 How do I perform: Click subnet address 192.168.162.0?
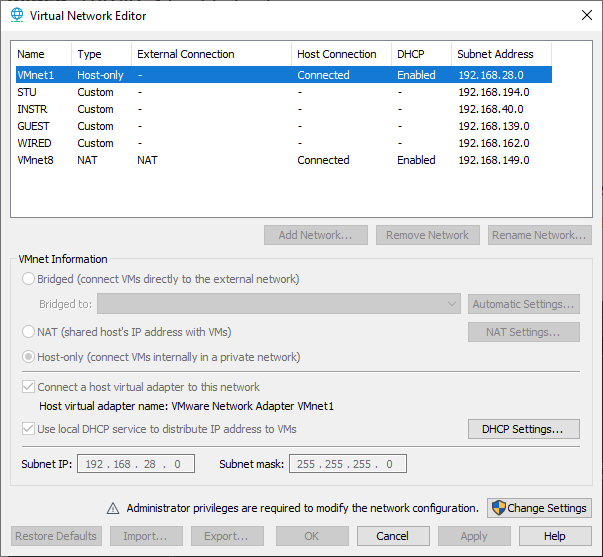click(x=494, y=143)
